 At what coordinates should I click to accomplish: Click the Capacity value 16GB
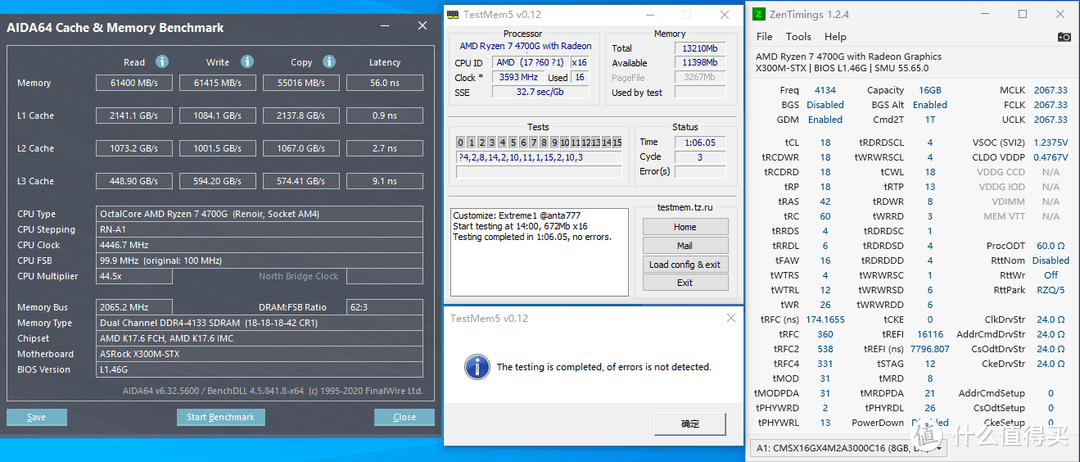pyautogui.click(x=929, y=90)
